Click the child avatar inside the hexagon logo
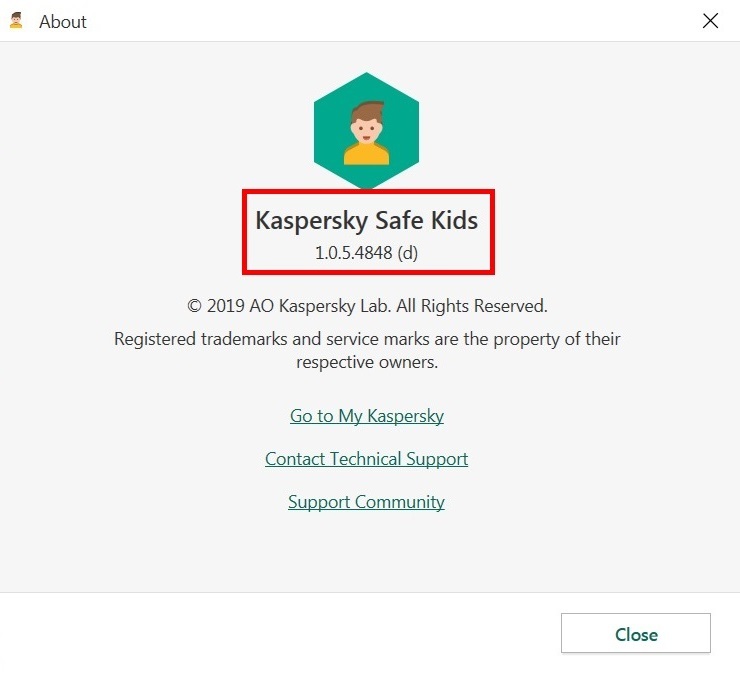Image resolution: width=740 pixels, height=675 pixels. [366, 133]
